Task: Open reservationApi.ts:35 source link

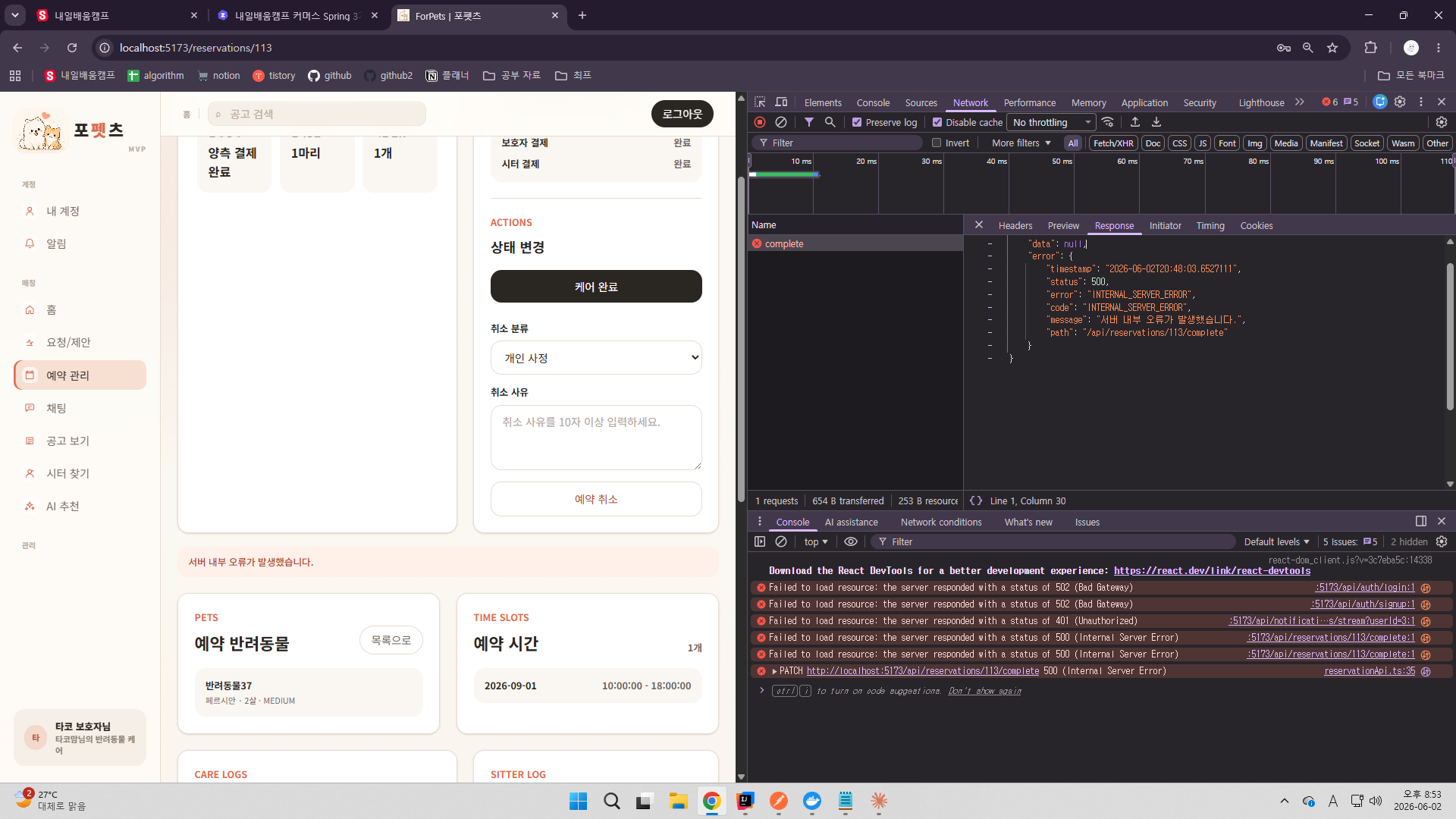Action: (x=1370, y=671)
